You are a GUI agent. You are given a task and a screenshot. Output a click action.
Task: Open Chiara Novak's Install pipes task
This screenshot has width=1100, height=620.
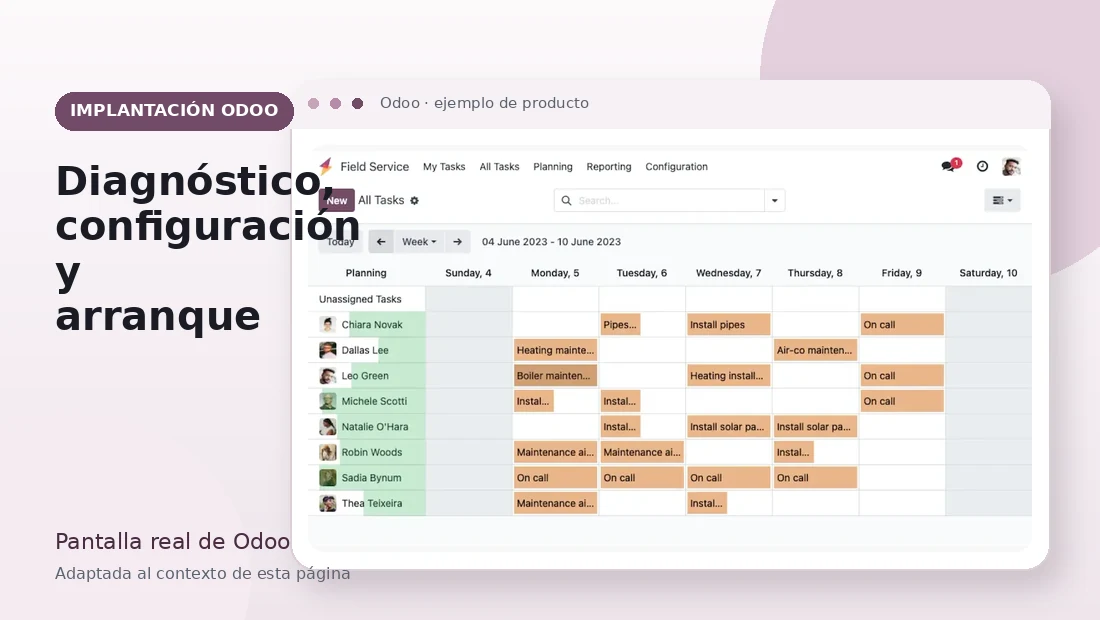(x=728, y=325)
